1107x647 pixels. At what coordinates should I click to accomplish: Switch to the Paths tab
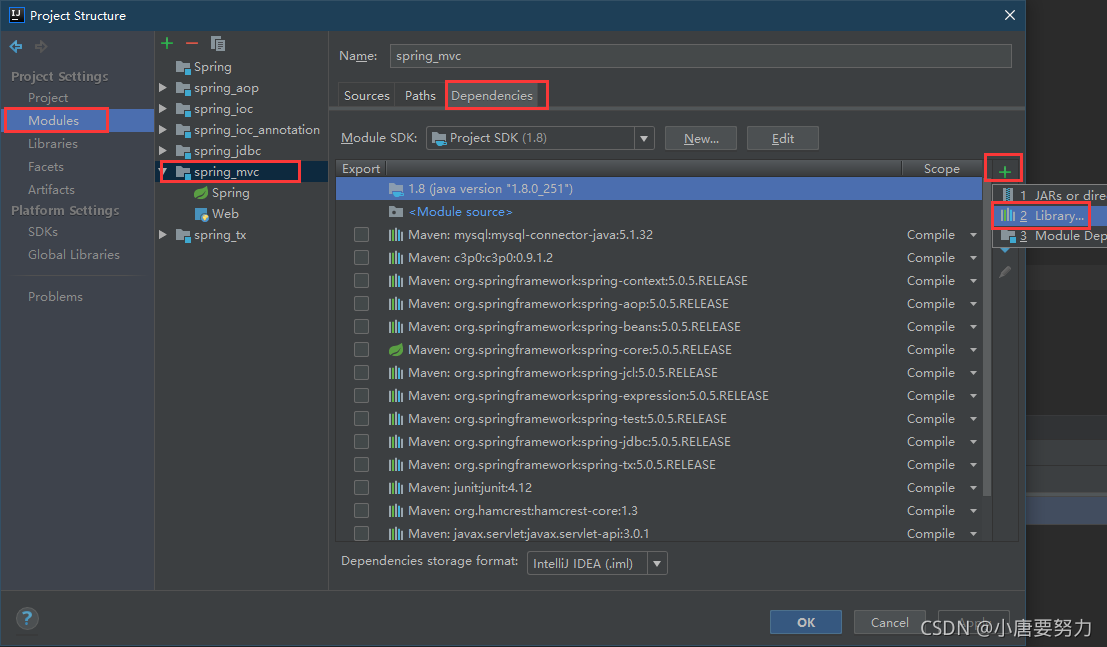(x=420, y=95)
